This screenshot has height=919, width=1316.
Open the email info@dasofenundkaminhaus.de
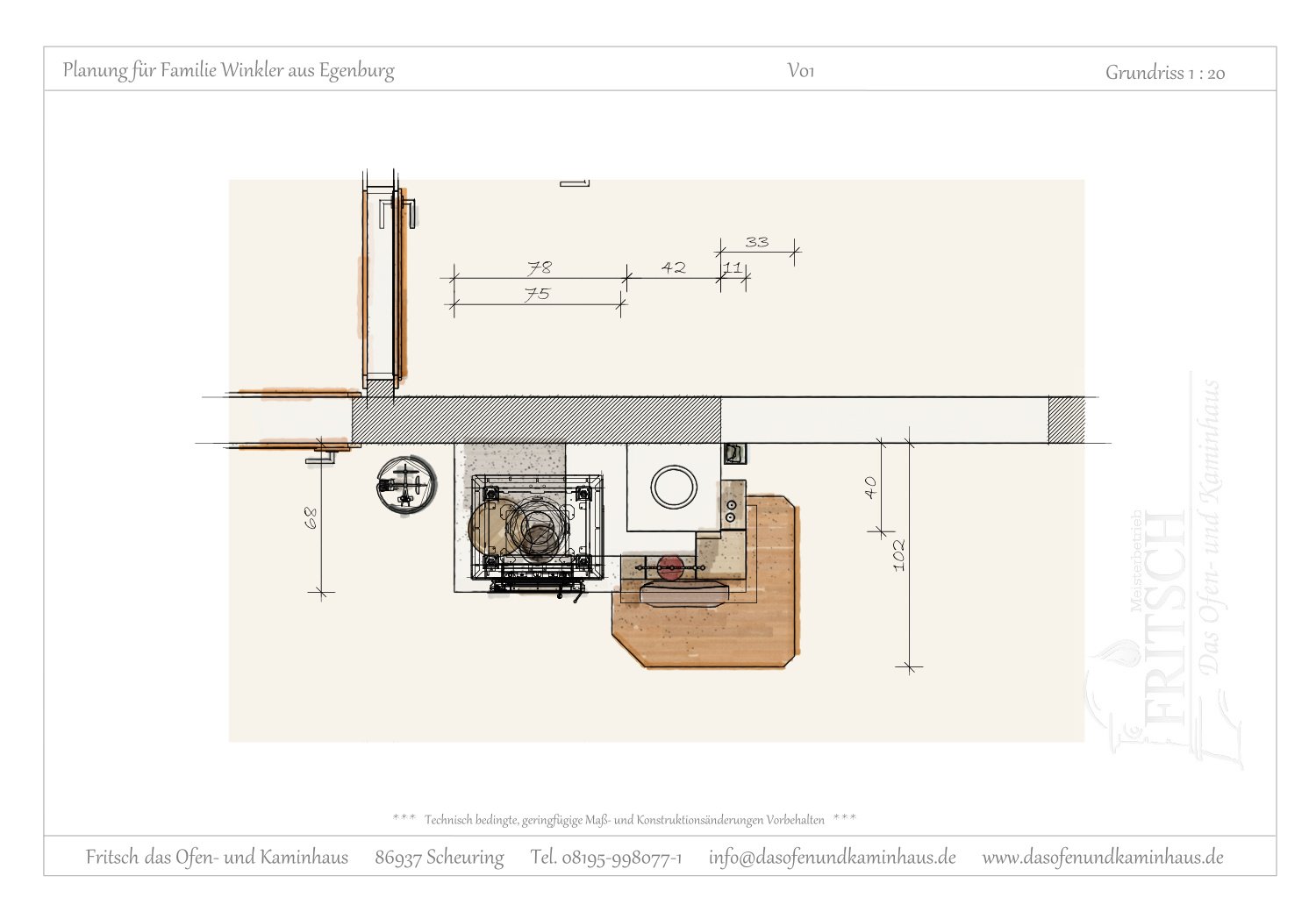833,857
